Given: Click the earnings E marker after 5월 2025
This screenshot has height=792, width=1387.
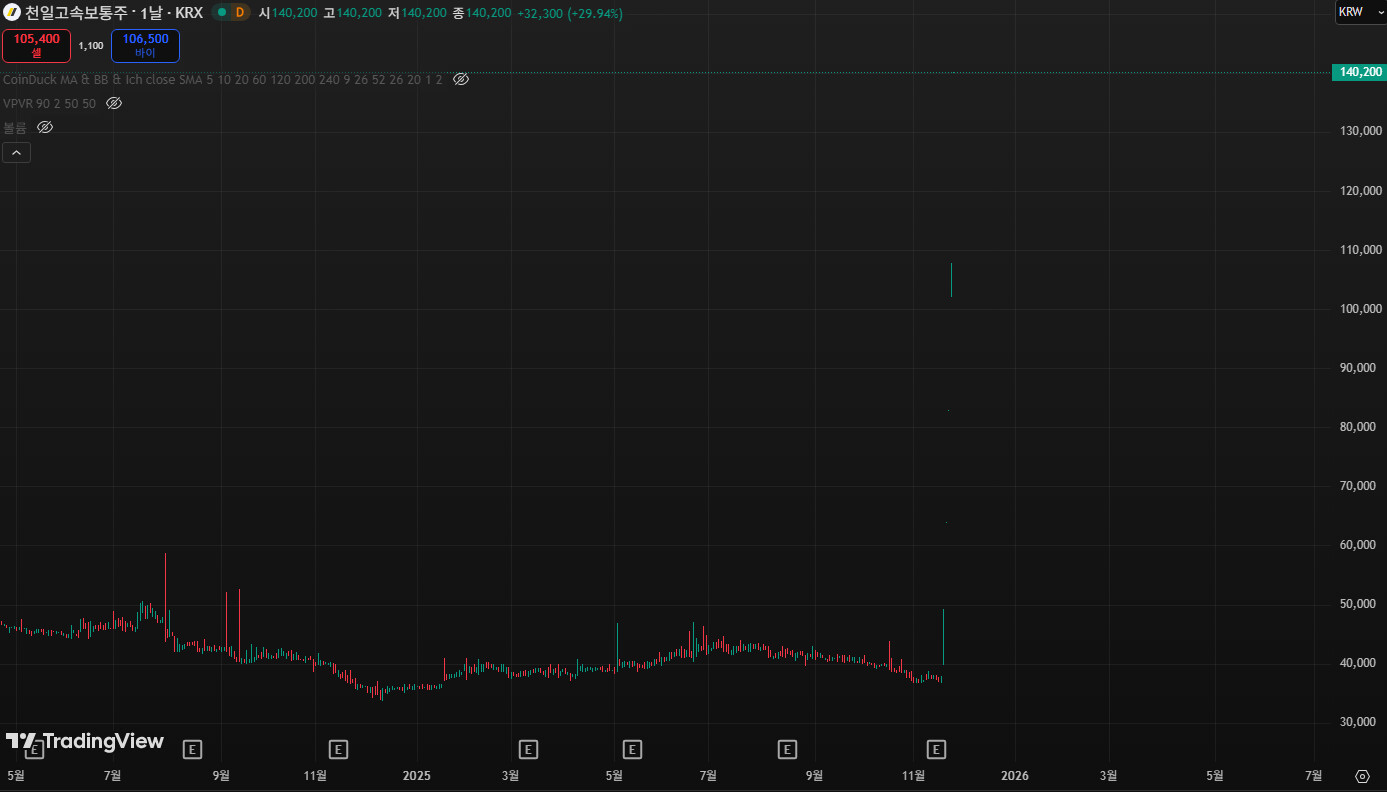Looking at the screenshot, I should pyautogui.click(x=632, y=748).
